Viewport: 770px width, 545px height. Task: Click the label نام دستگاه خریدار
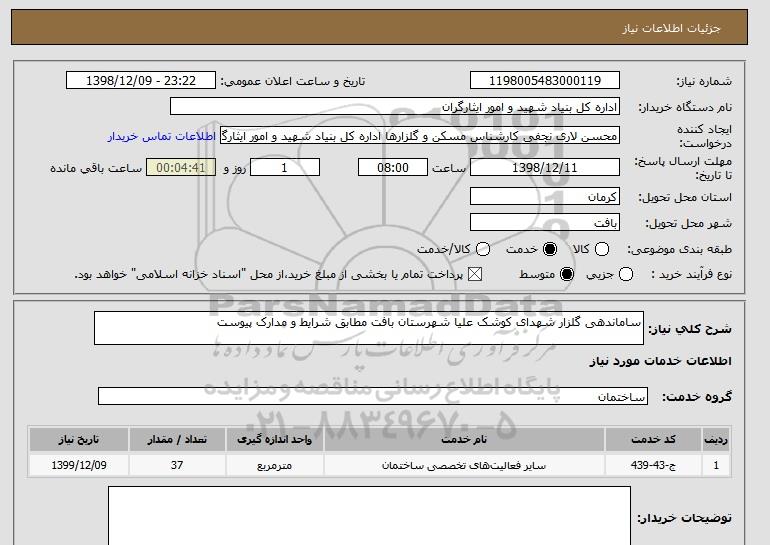click(x=685, y=108)
